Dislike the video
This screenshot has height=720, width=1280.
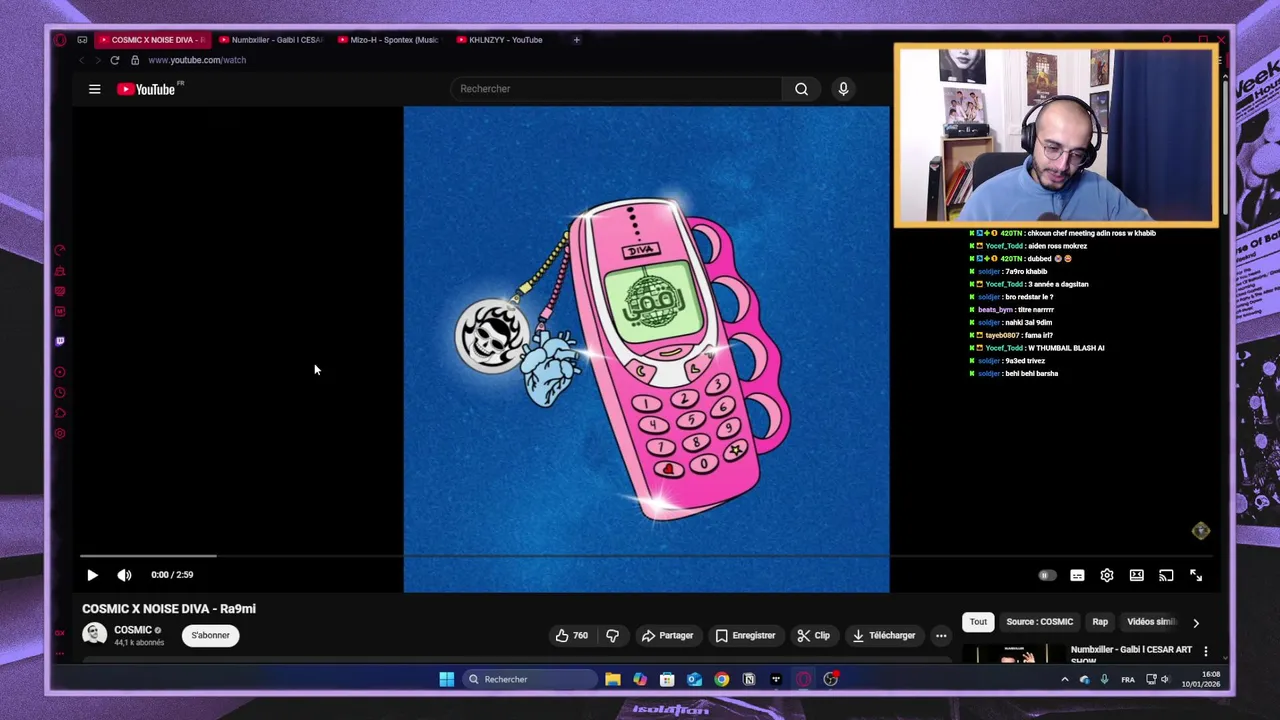[x=612, y=635]
